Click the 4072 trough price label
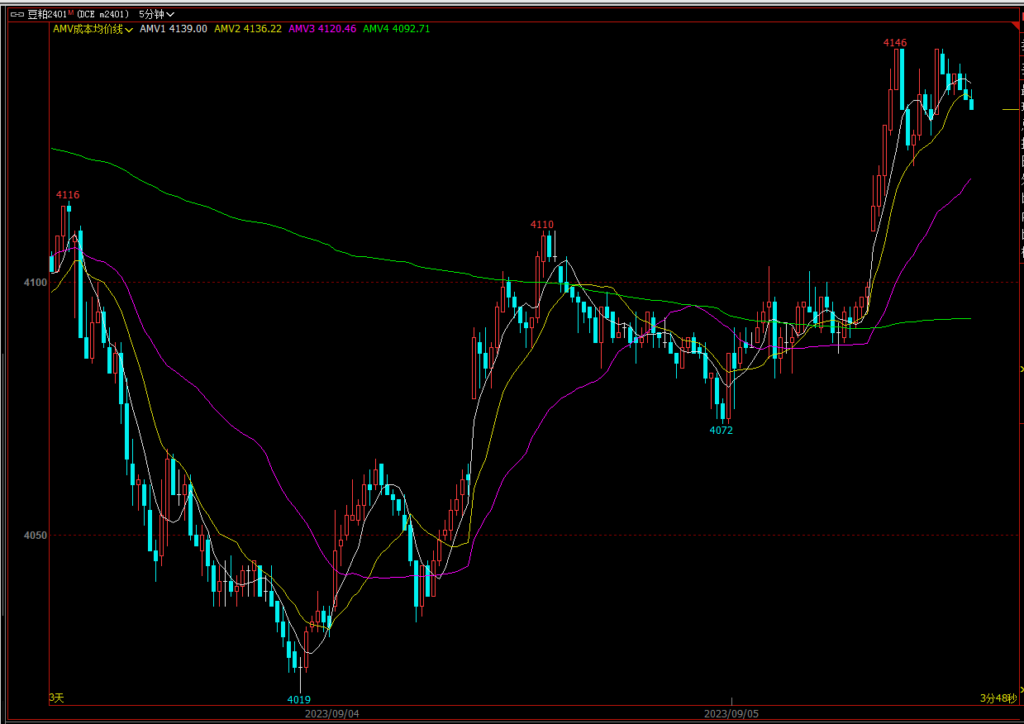The image size is (1024, 724). pos(721,430)
